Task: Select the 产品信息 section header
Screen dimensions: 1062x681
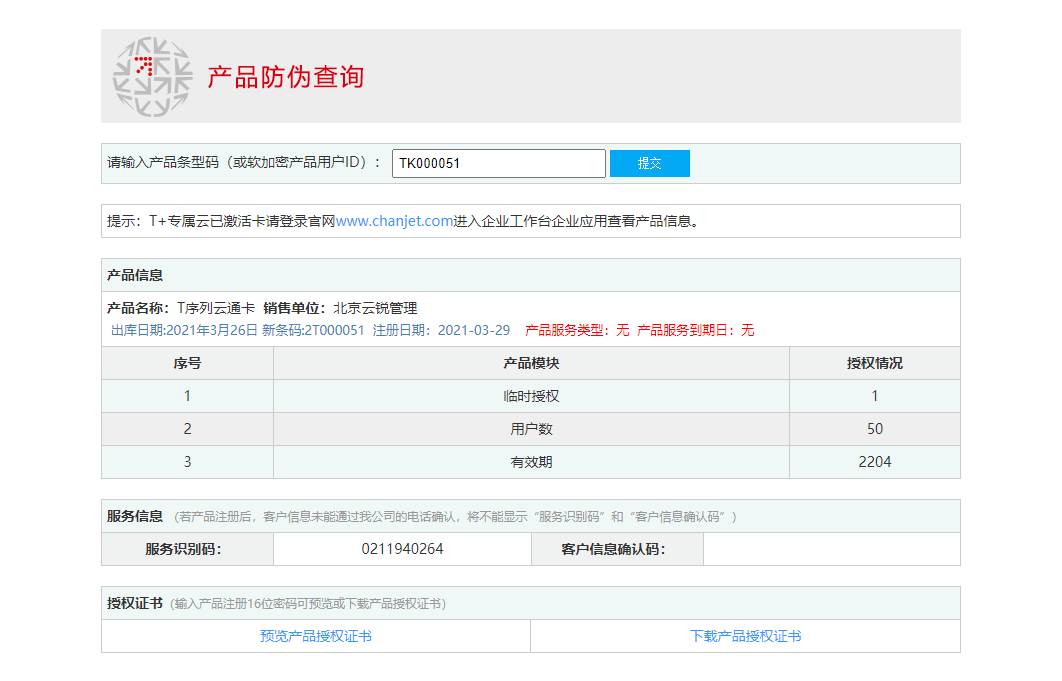Action: point(531,275)
